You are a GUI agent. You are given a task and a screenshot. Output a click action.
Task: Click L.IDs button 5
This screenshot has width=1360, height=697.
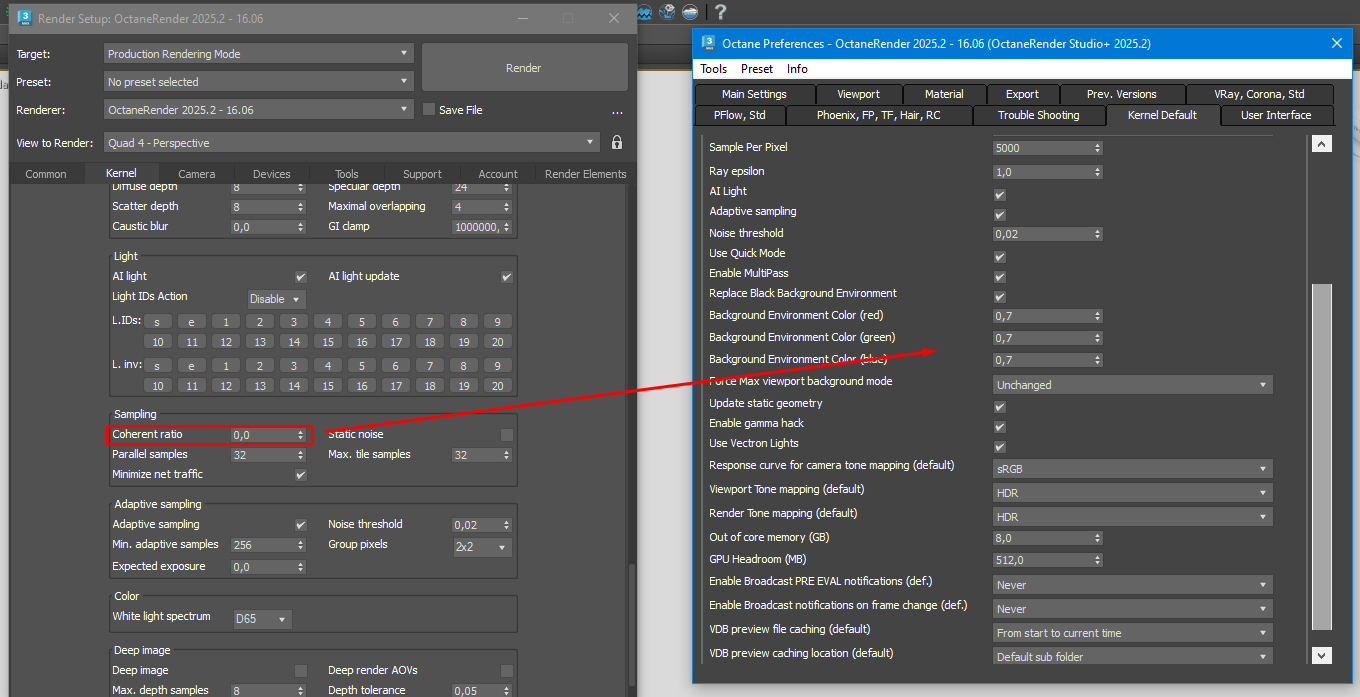[x=361, y=322]
